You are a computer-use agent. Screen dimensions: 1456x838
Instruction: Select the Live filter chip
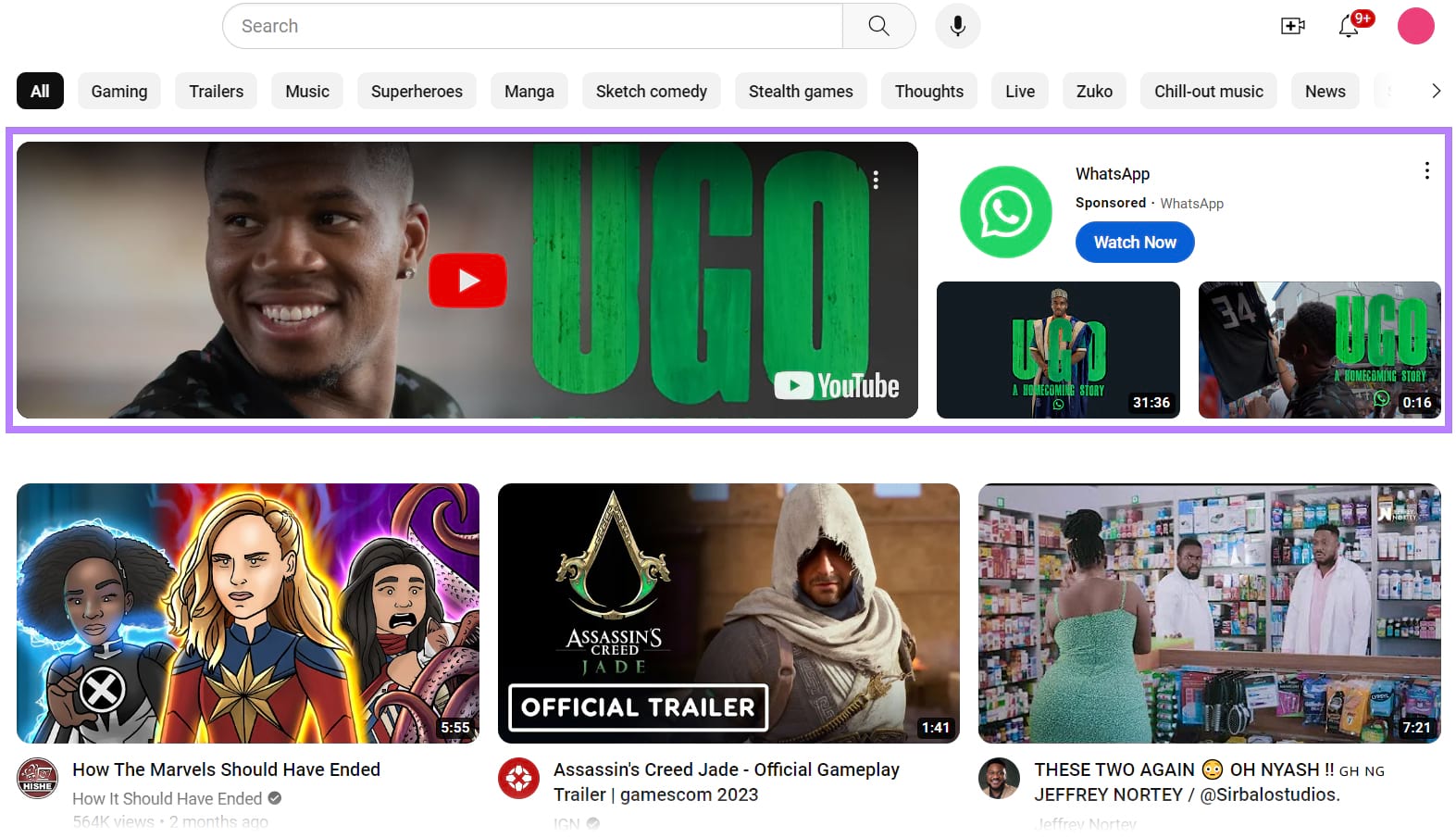click(x=1020, y=91)
